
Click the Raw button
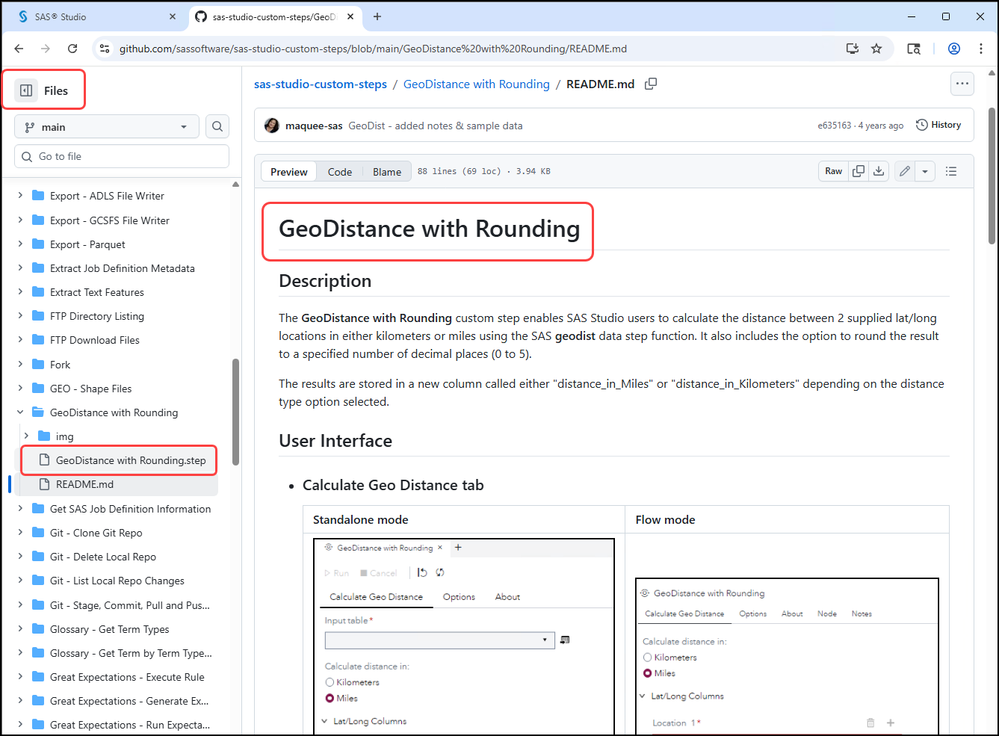point(833,171)
